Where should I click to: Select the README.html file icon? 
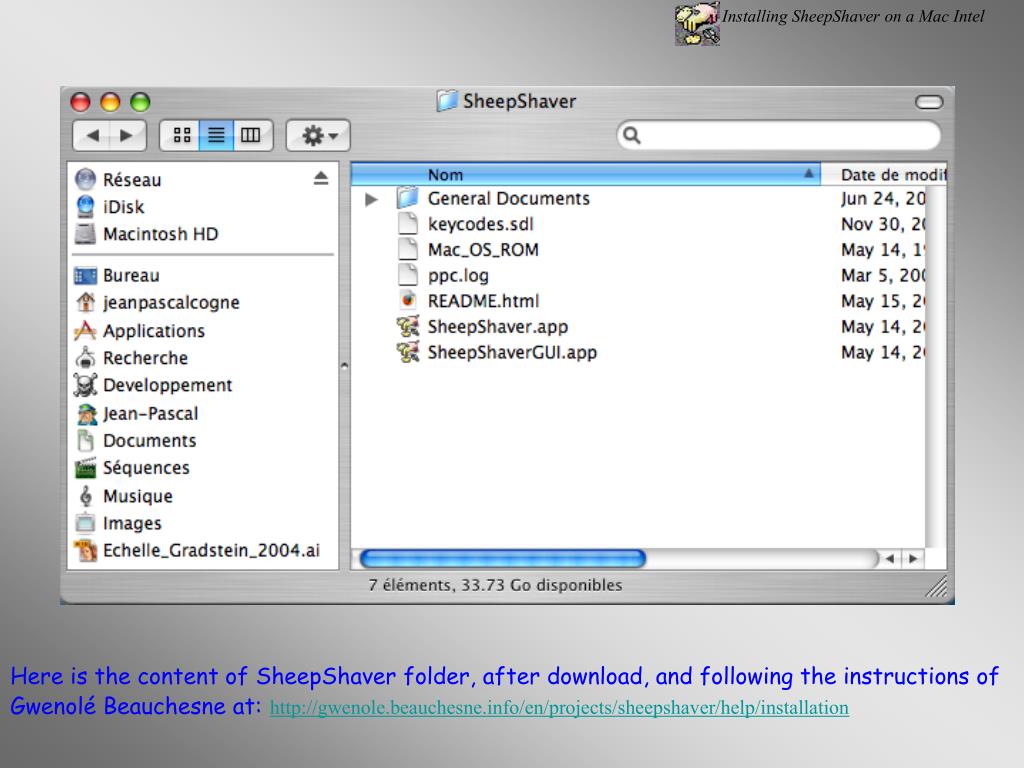pos(408,300)
